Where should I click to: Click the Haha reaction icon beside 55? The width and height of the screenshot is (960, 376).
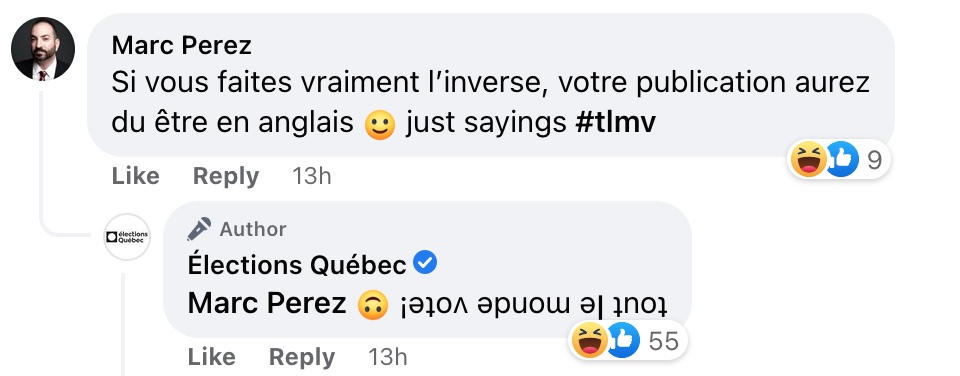pyautogui.click(x=588, y=340)
